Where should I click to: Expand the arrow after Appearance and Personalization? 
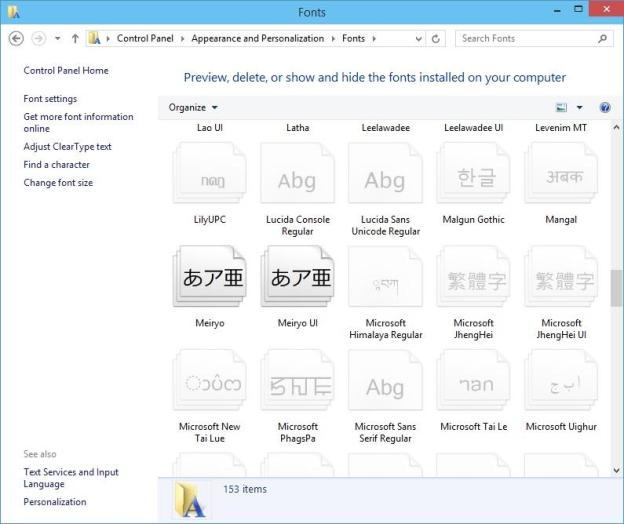click(x=333, y=39)
